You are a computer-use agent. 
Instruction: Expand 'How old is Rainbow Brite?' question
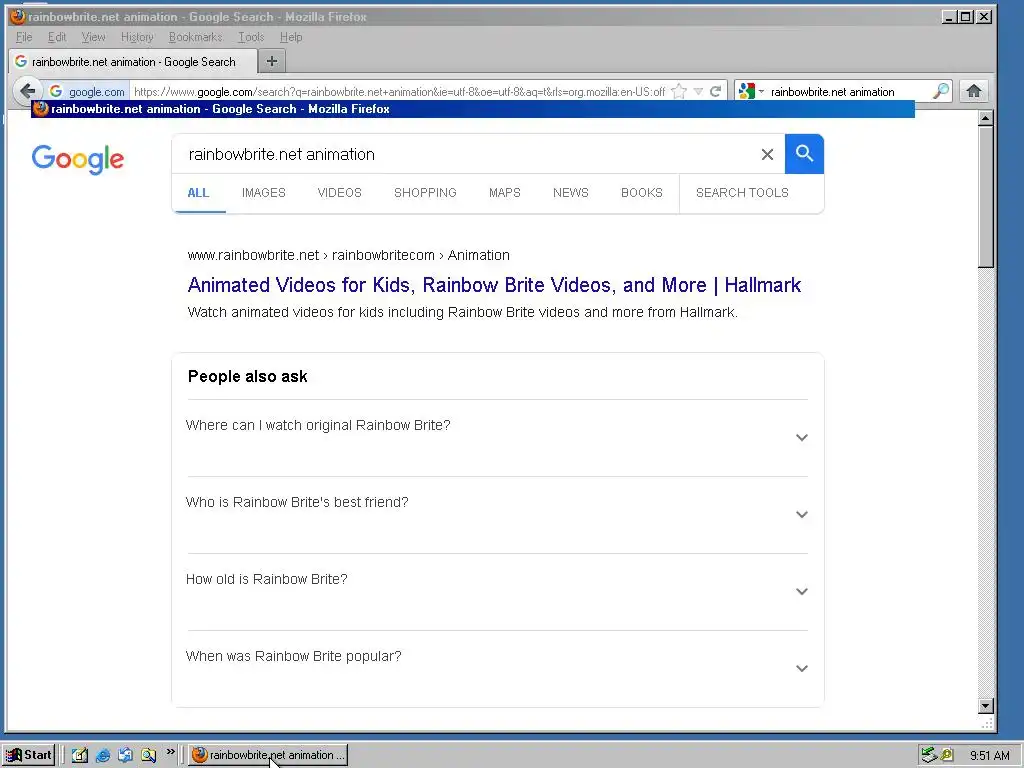[x=497, y=592]
